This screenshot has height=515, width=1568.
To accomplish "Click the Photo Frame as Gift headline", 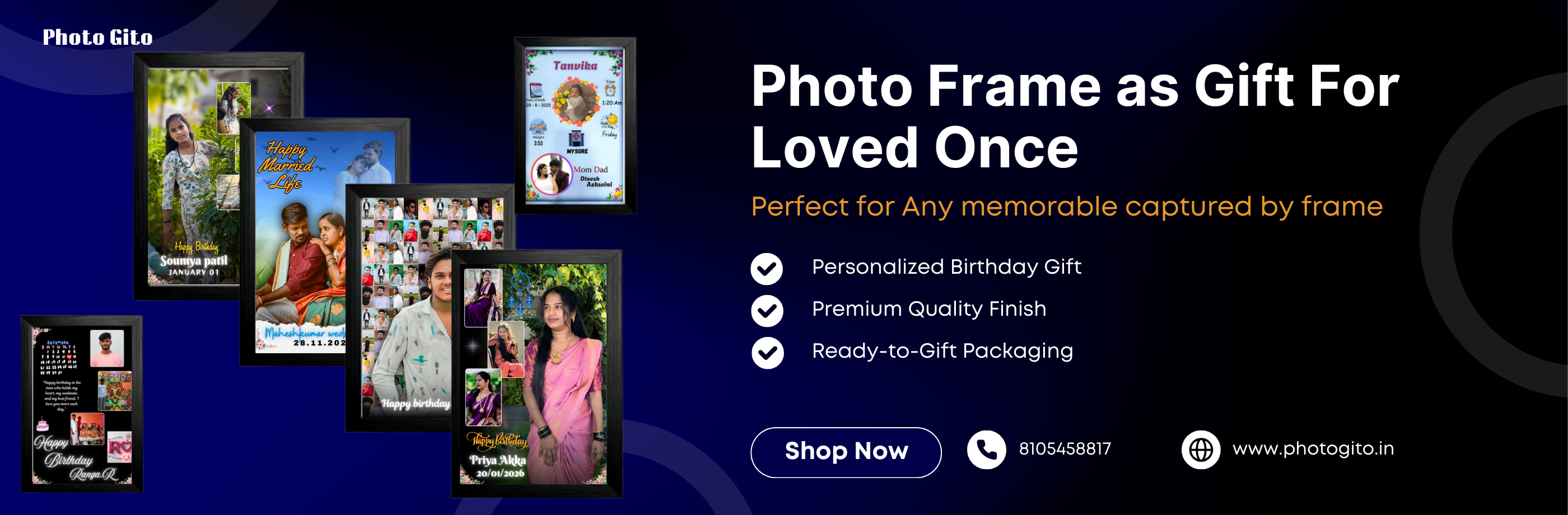I will (1075, 117).
